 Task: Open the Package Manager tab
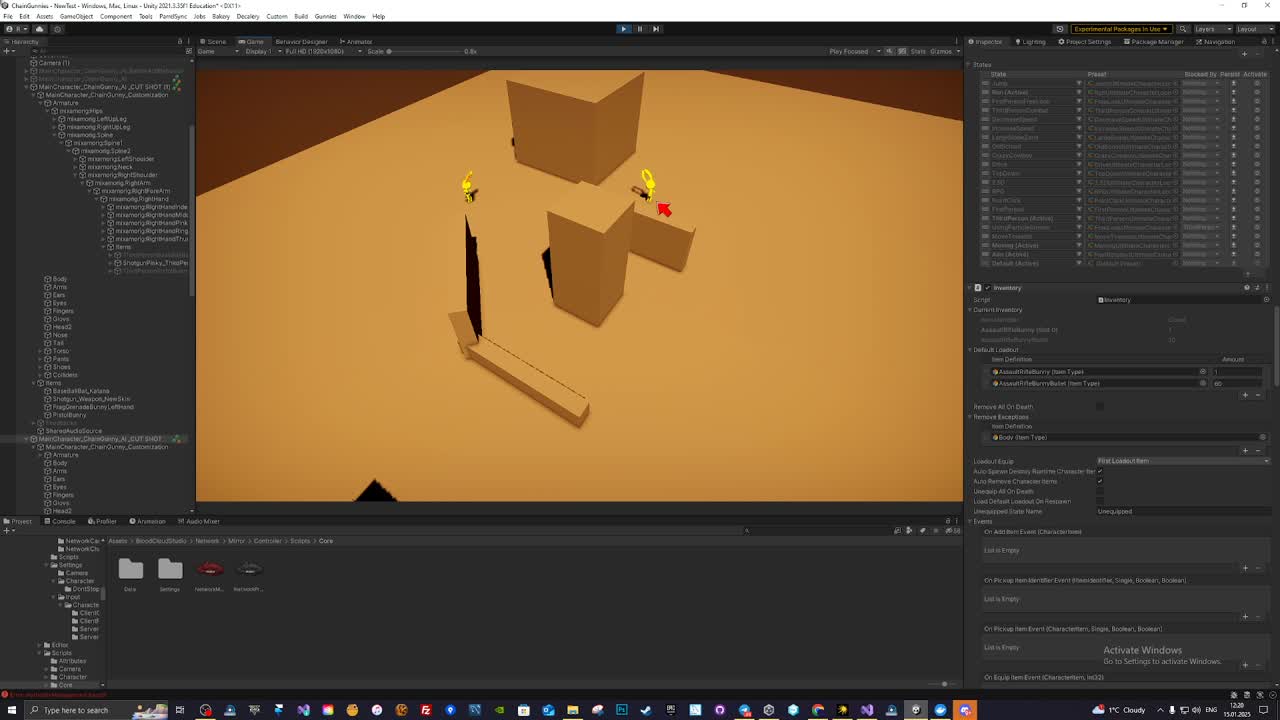(x=1153, y=41)
